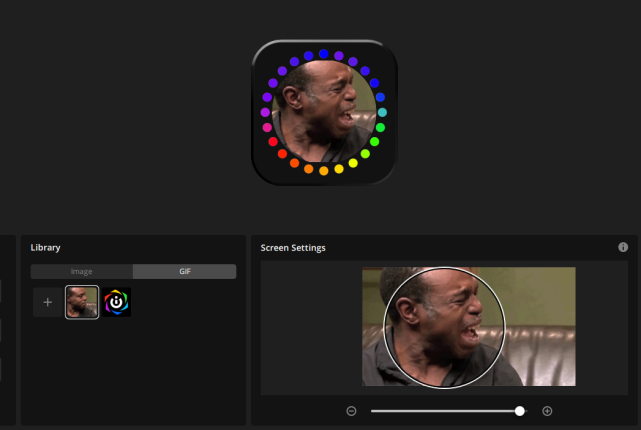641x430 pixels.
Task: Open the Screen Settings info icon
Action: click(x=623, y=247)
